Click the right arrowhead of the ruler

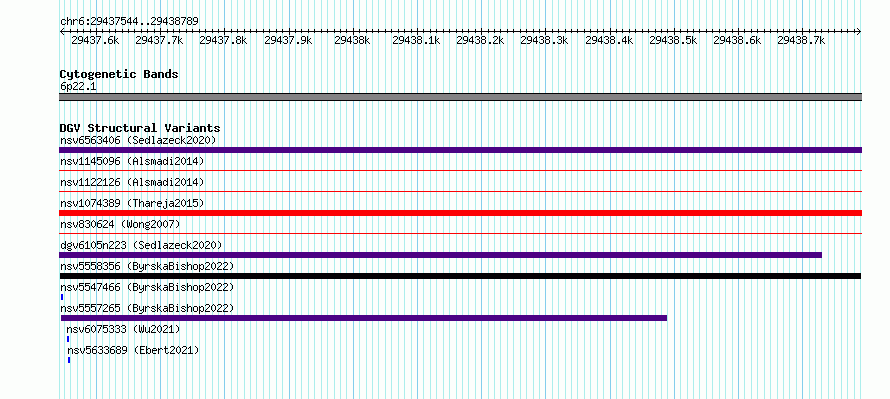[859, 32]
